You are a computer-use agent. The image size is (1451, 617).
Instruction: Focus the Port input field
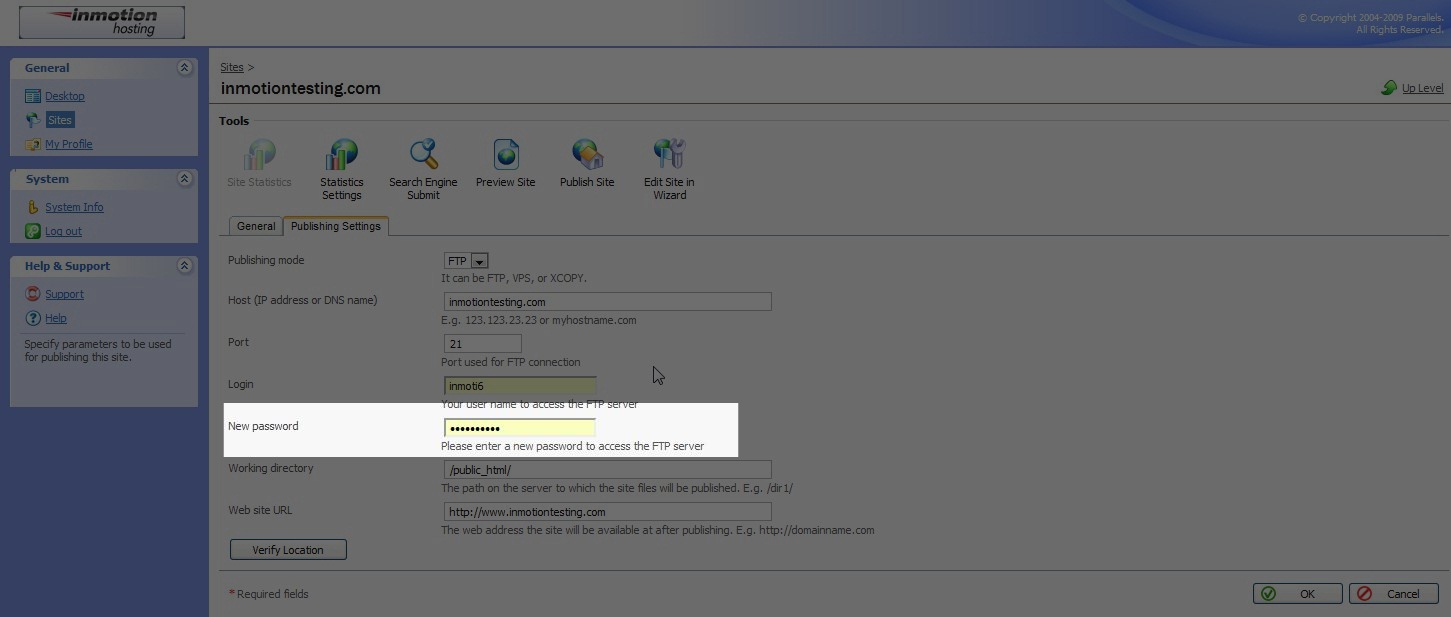click(482, 344)
